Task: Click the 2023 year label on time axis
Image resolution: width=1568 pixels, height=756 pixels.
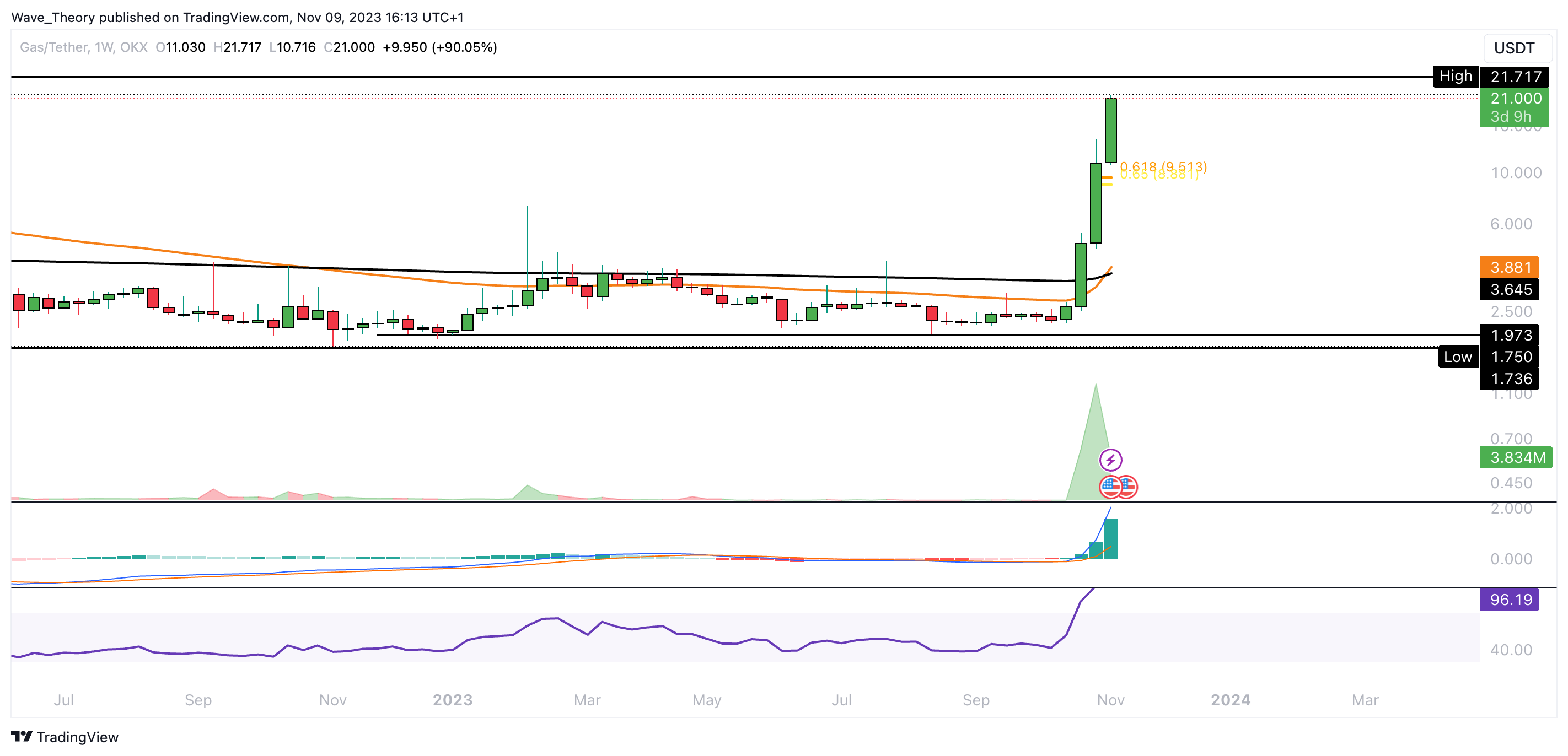Action: point(452,700)
